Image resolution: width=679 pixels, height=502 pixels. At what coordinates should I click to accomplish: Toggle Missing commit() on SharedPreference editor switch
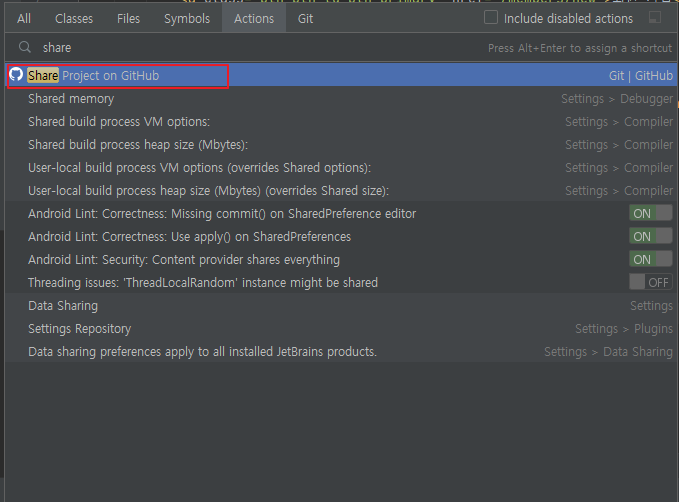pyautogui.click(x=650, y=214)
